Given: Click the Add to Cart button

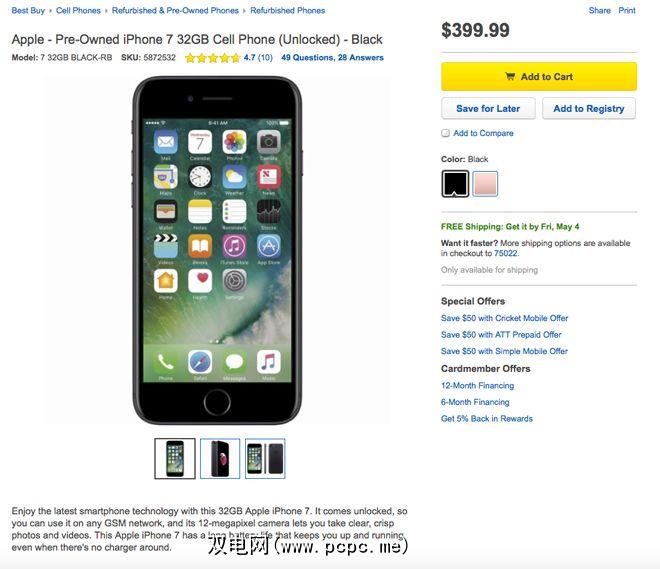Looking at the screenshot, I should point(539,77).
